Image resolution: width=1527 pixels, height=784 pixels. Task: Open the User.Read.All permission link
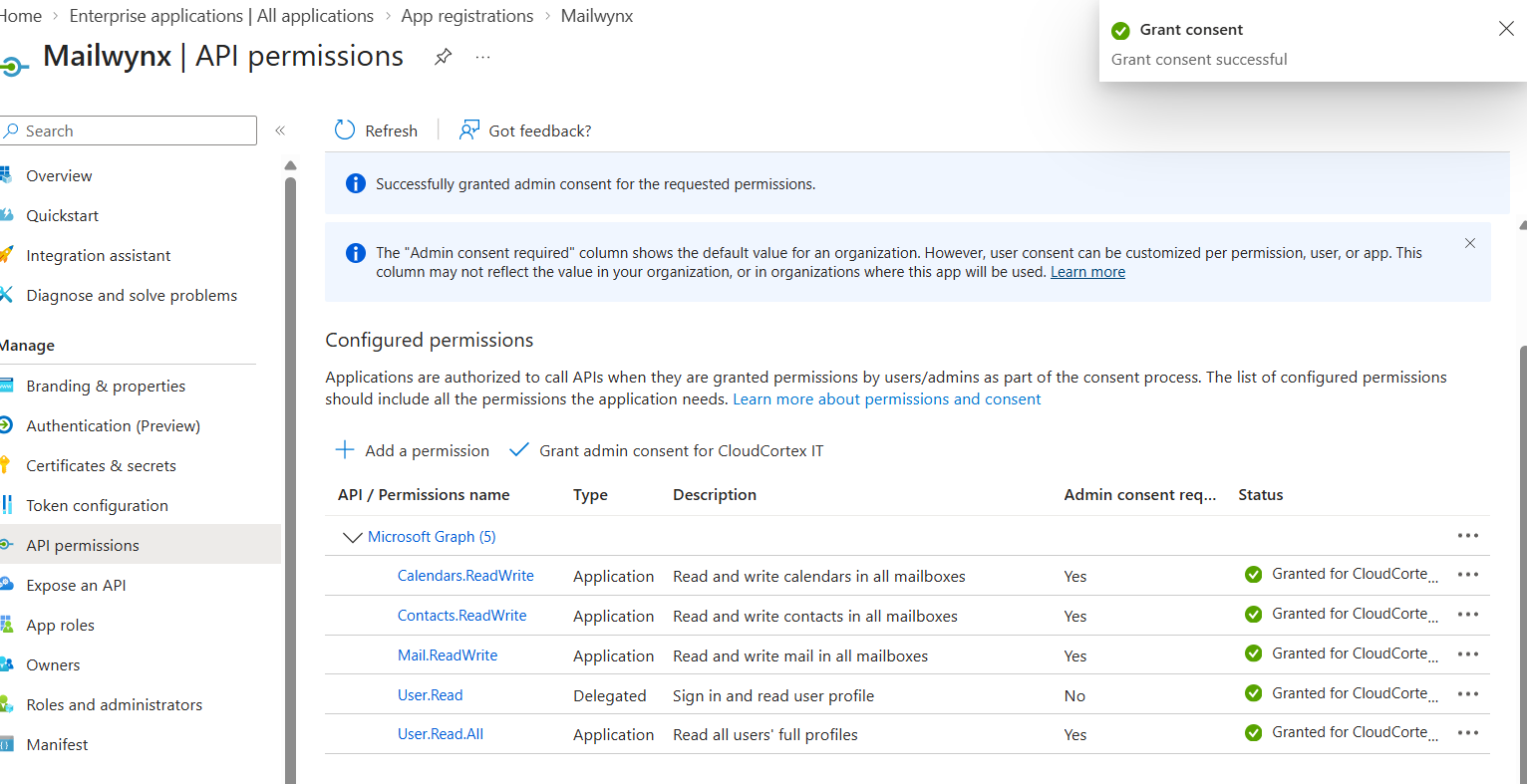441,734
